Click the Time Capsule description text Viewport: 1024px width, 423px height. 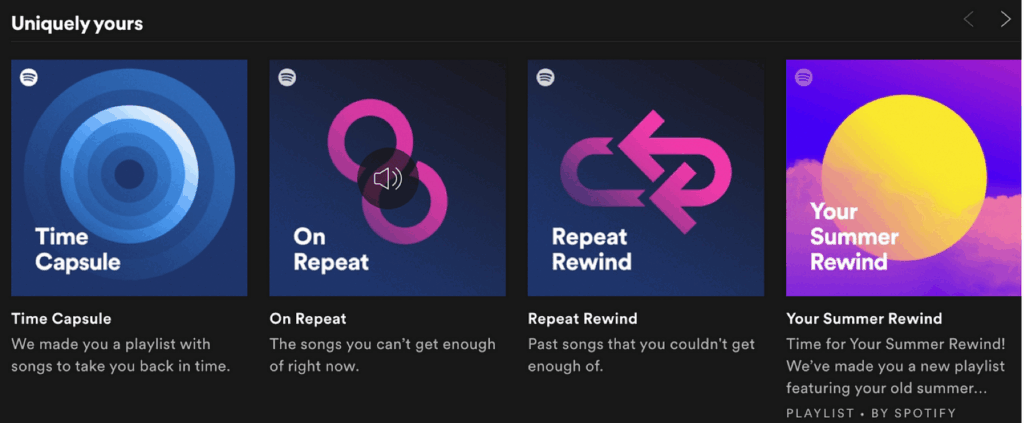(x=120, y=355)
